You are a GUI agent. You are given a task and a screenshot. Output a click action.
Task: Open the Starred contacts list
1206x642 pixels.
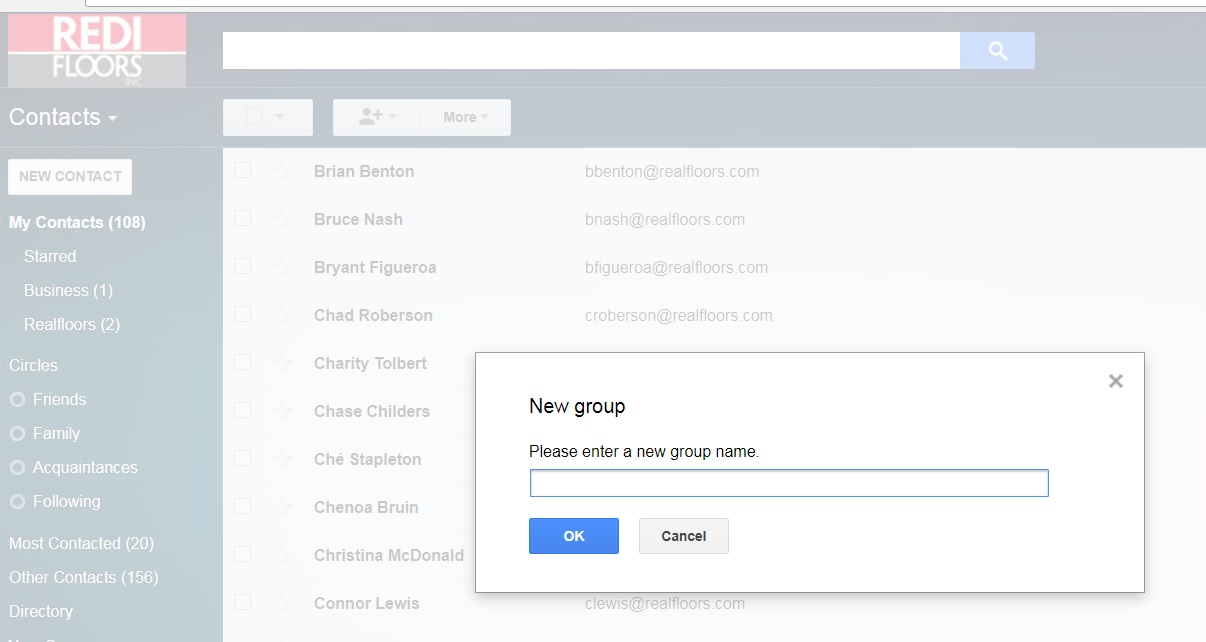coord(50,256)
